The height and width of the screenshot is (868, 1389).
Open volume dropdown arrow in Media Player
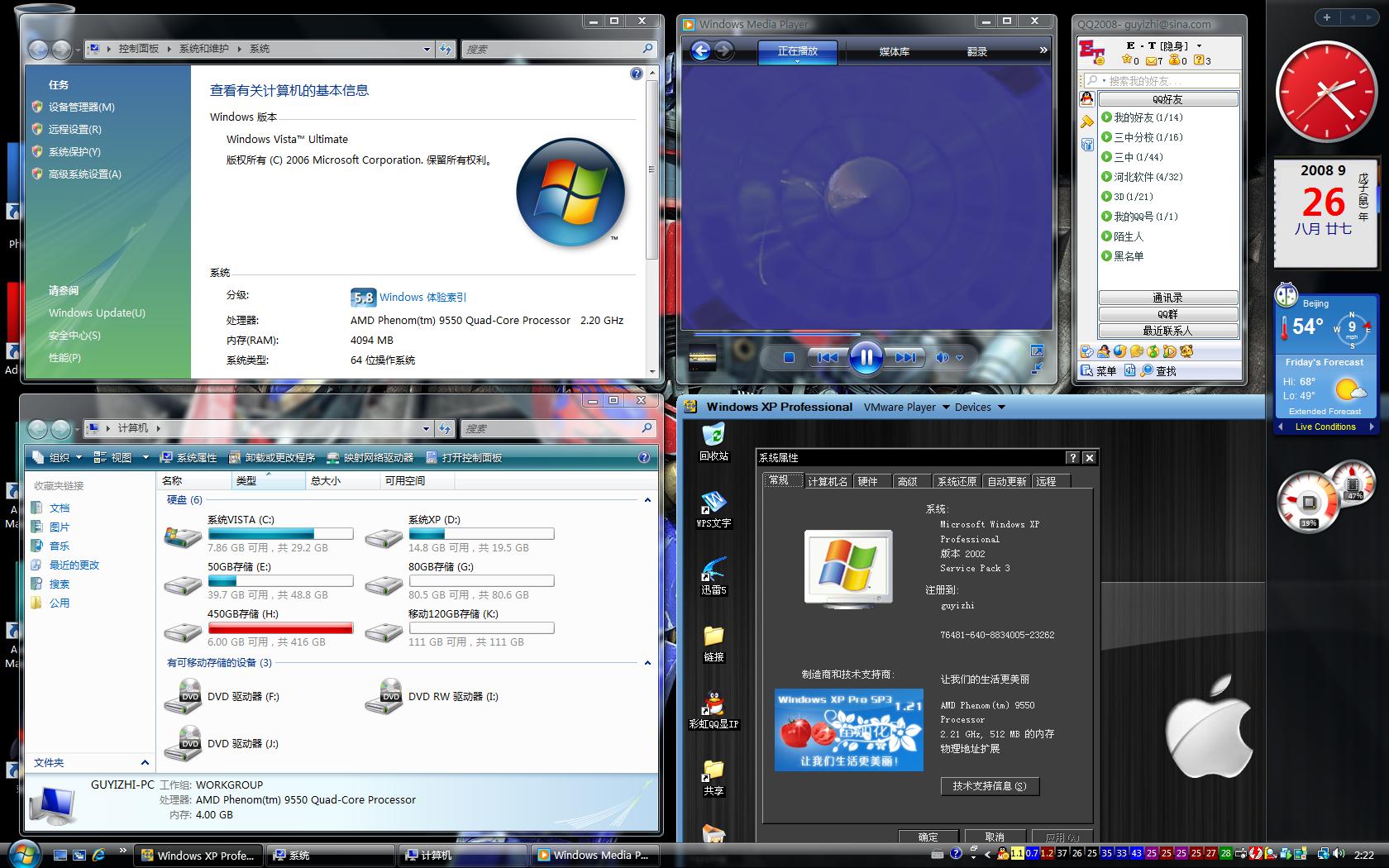coord(960,359)
